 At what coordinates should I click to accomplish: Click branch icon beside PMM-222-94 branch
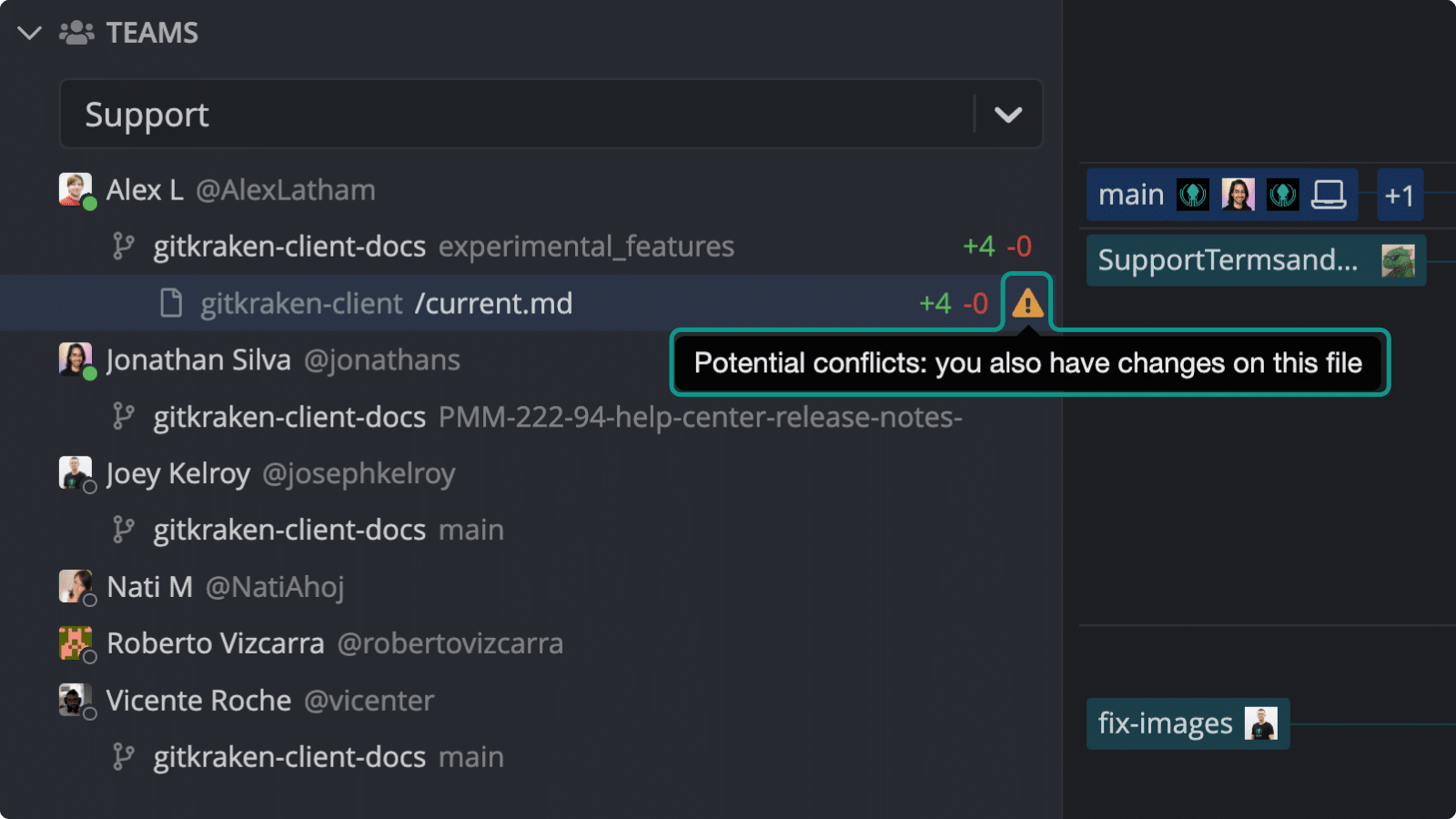[124, 417]
